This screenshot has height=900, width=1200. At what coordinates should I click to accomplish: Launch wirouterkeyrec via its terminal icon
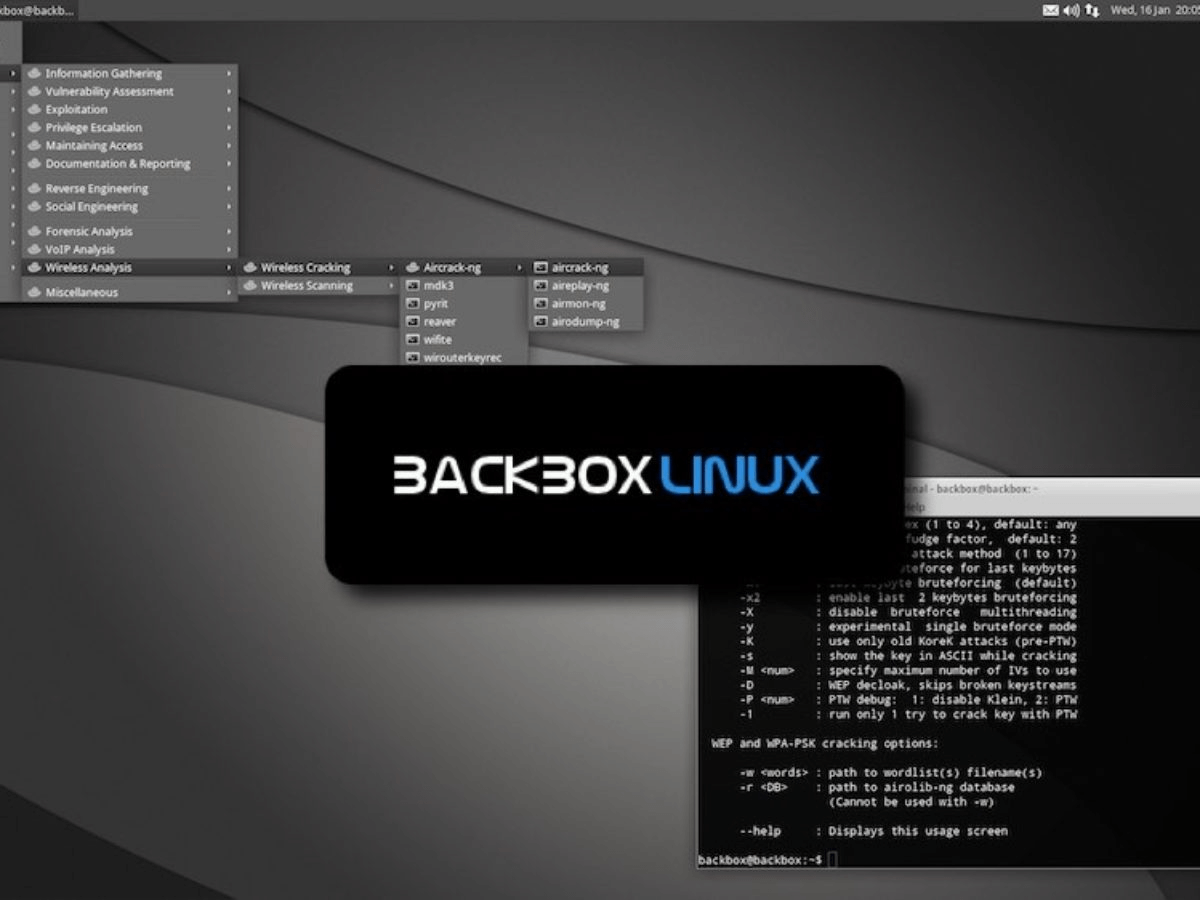[x=413, y=358]
